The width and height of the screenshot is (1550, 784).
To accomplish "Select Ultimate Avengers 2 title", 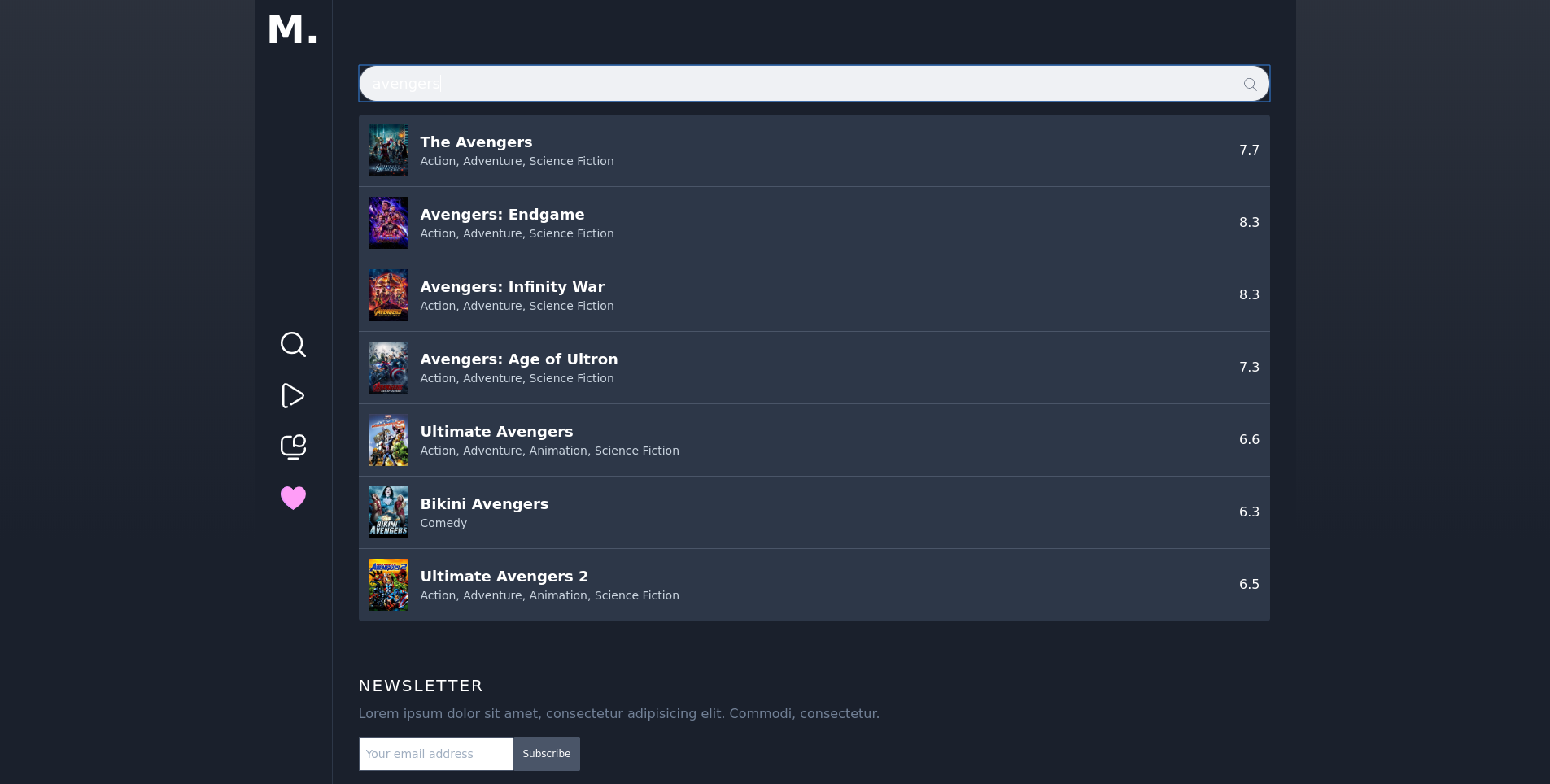I will (x=504, y=577).
